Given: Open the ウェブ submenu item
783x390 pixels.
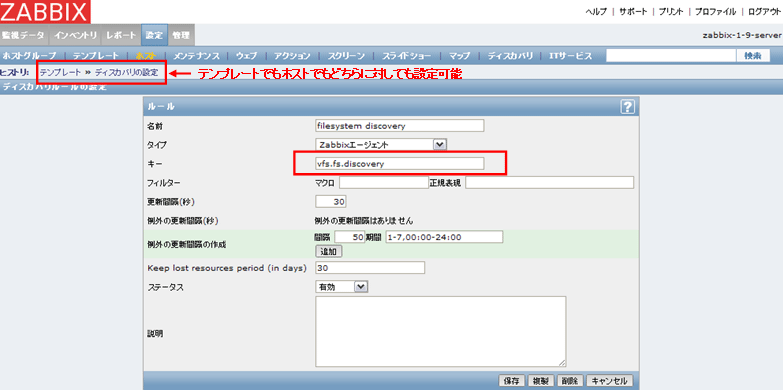Looking at the screenshot, I should point(247,56).
